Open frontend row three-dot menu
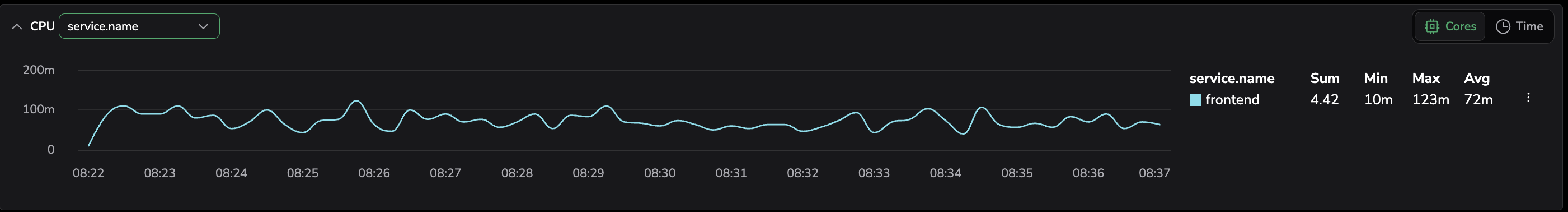This screenshot has height=212, width=1568. 1528,98
